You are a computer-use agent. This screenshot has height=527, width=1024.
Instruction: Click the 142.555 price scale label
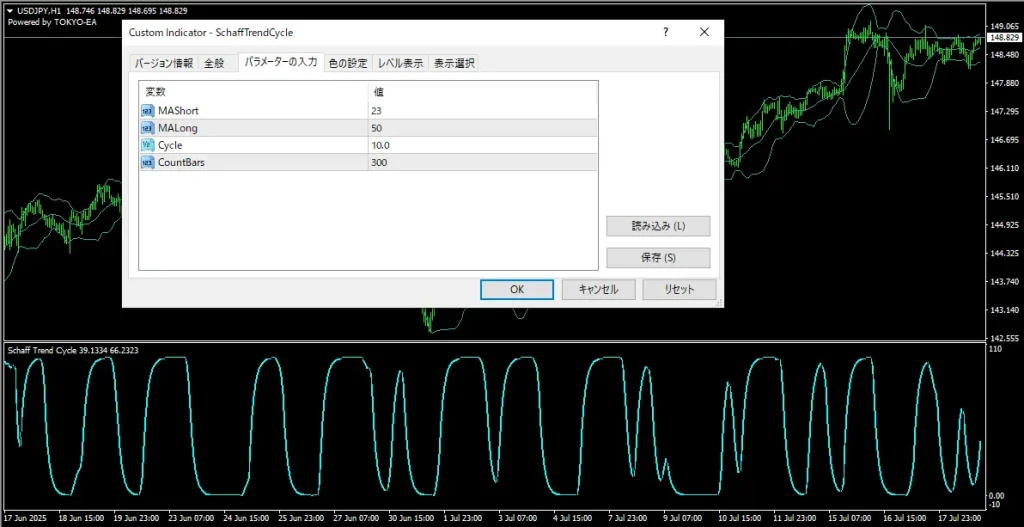click(x=1005, y=338)
